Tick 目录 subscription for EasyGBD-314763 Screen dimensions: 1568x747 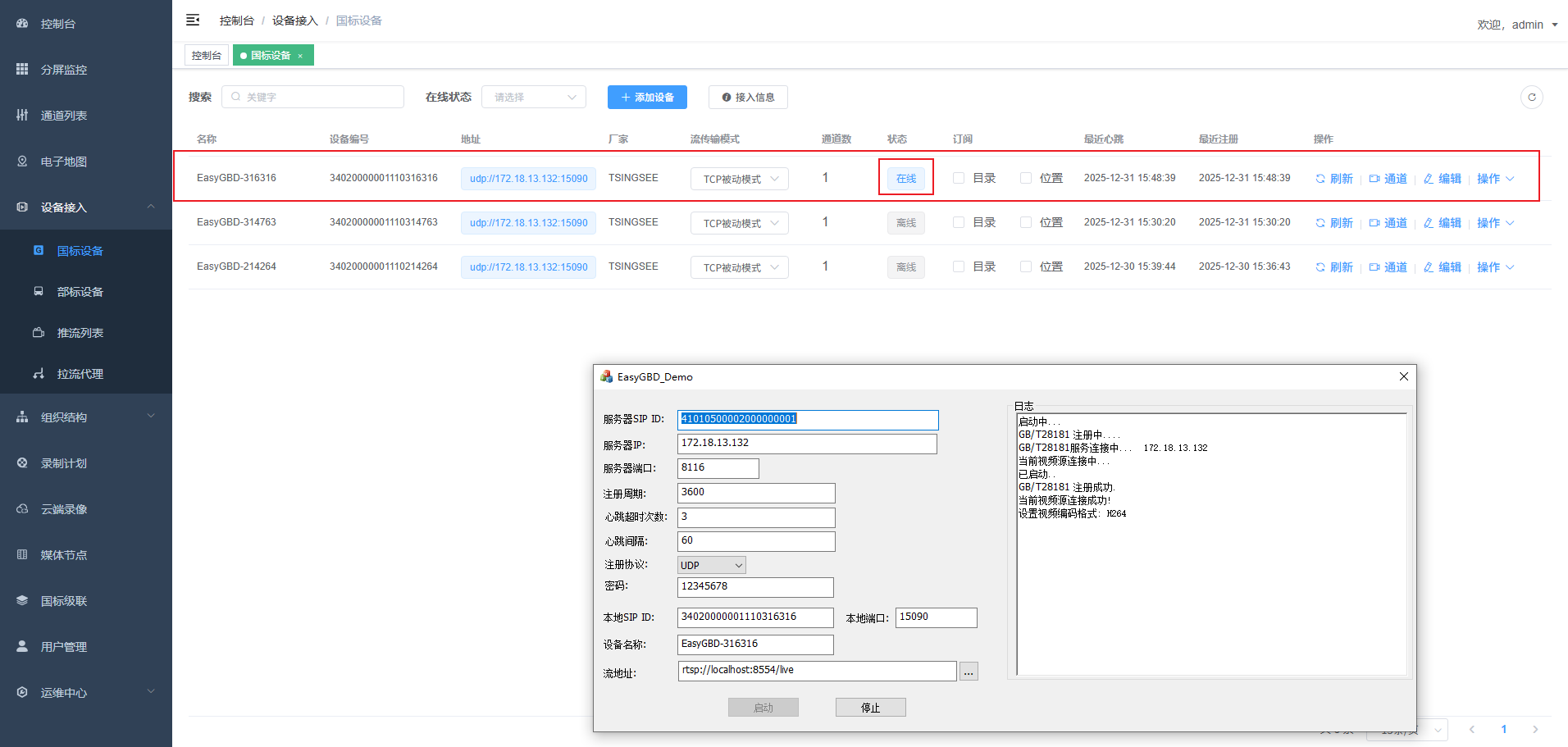(x=959, y=222)
